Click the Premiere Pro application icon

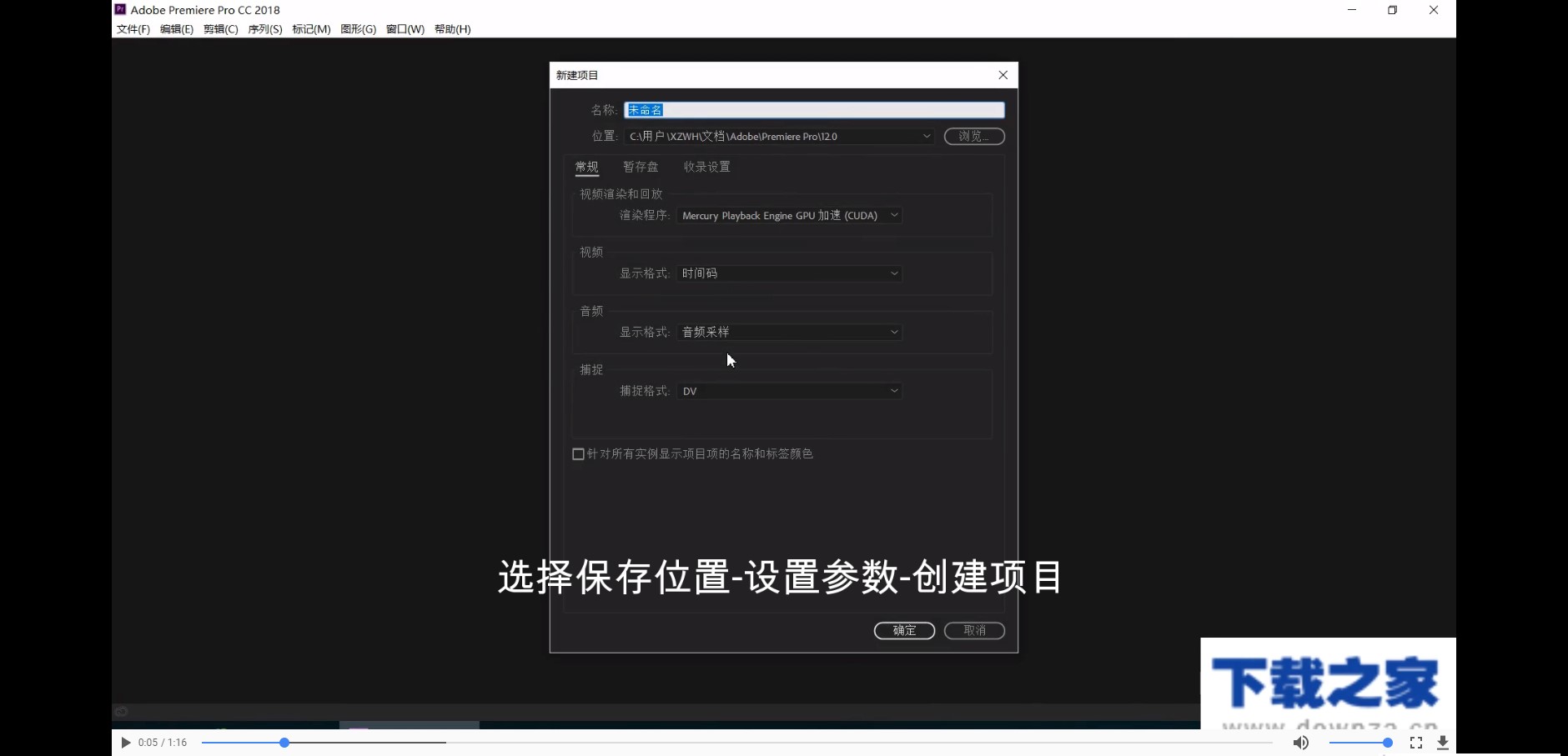tap(119, 9)
